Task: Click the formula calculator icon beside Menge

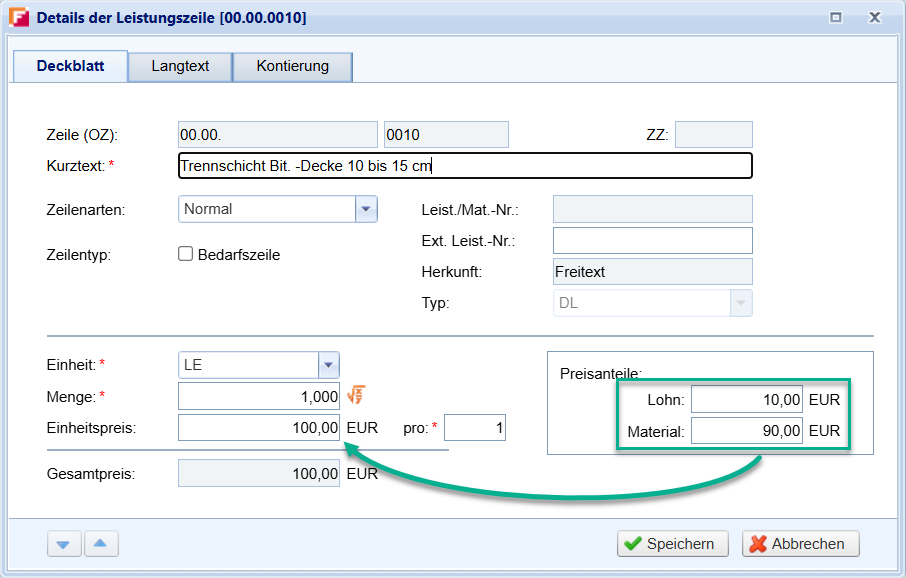Action: [x=355, y=396]
